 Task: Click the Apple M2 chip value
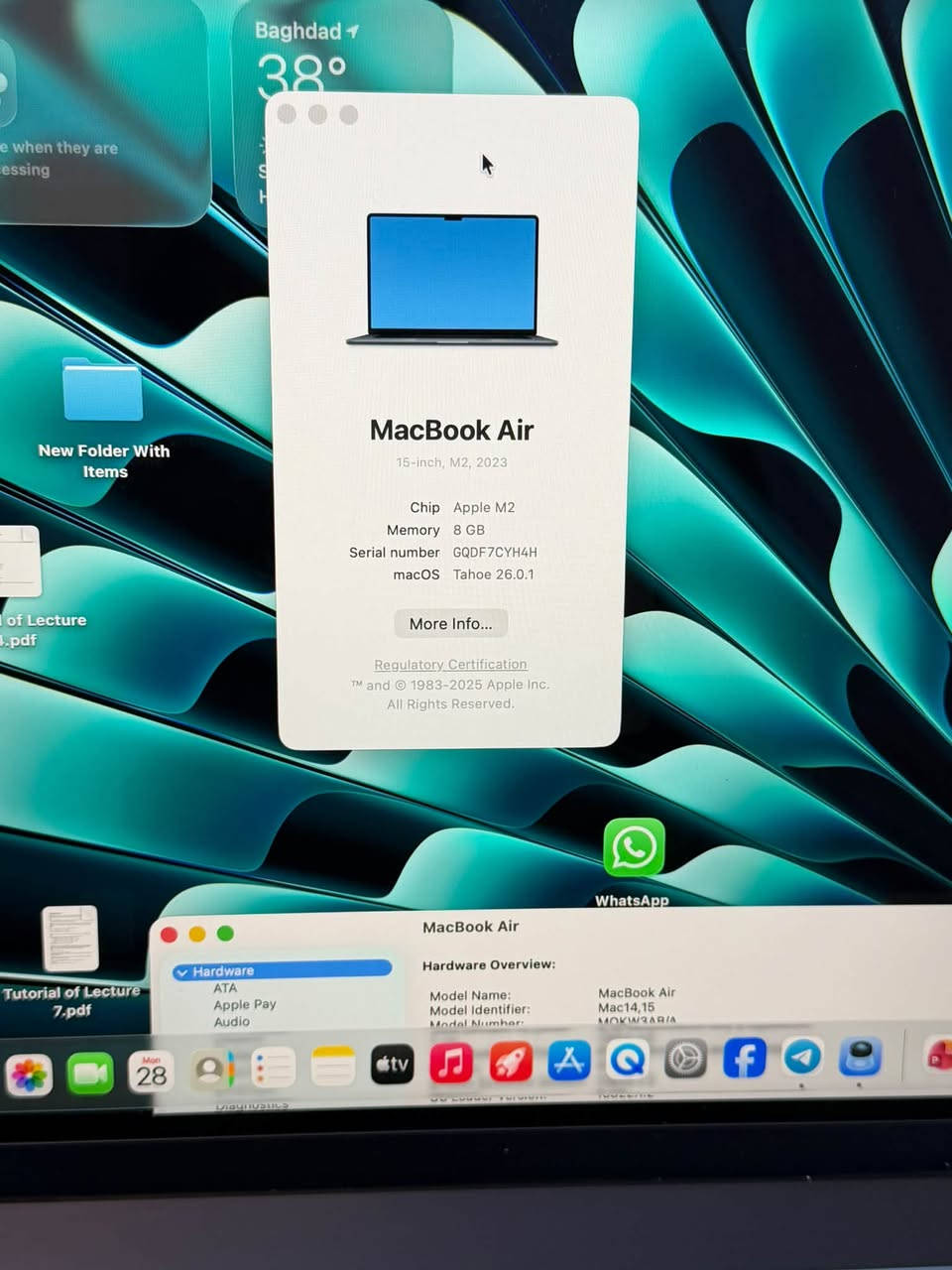click(484, 507)
